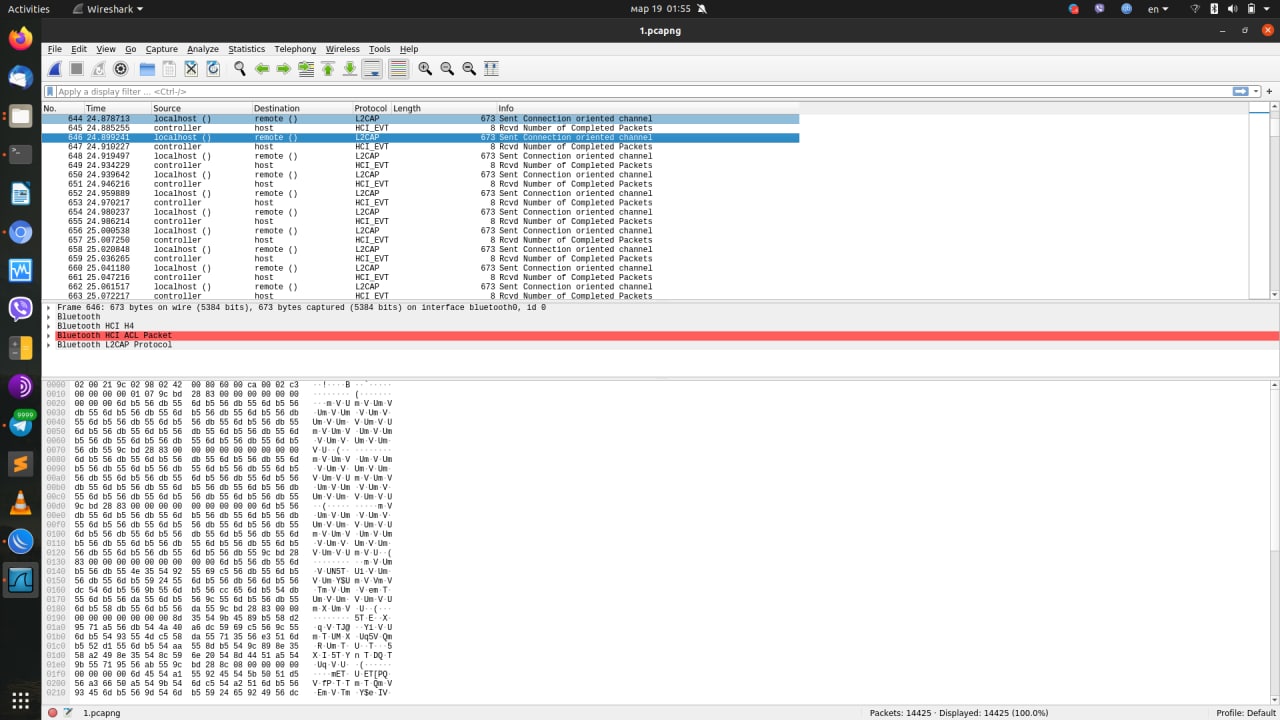Open the Tools menu
The width and height of the screenshot is (1280, 720).
click(x=380, y=49)
